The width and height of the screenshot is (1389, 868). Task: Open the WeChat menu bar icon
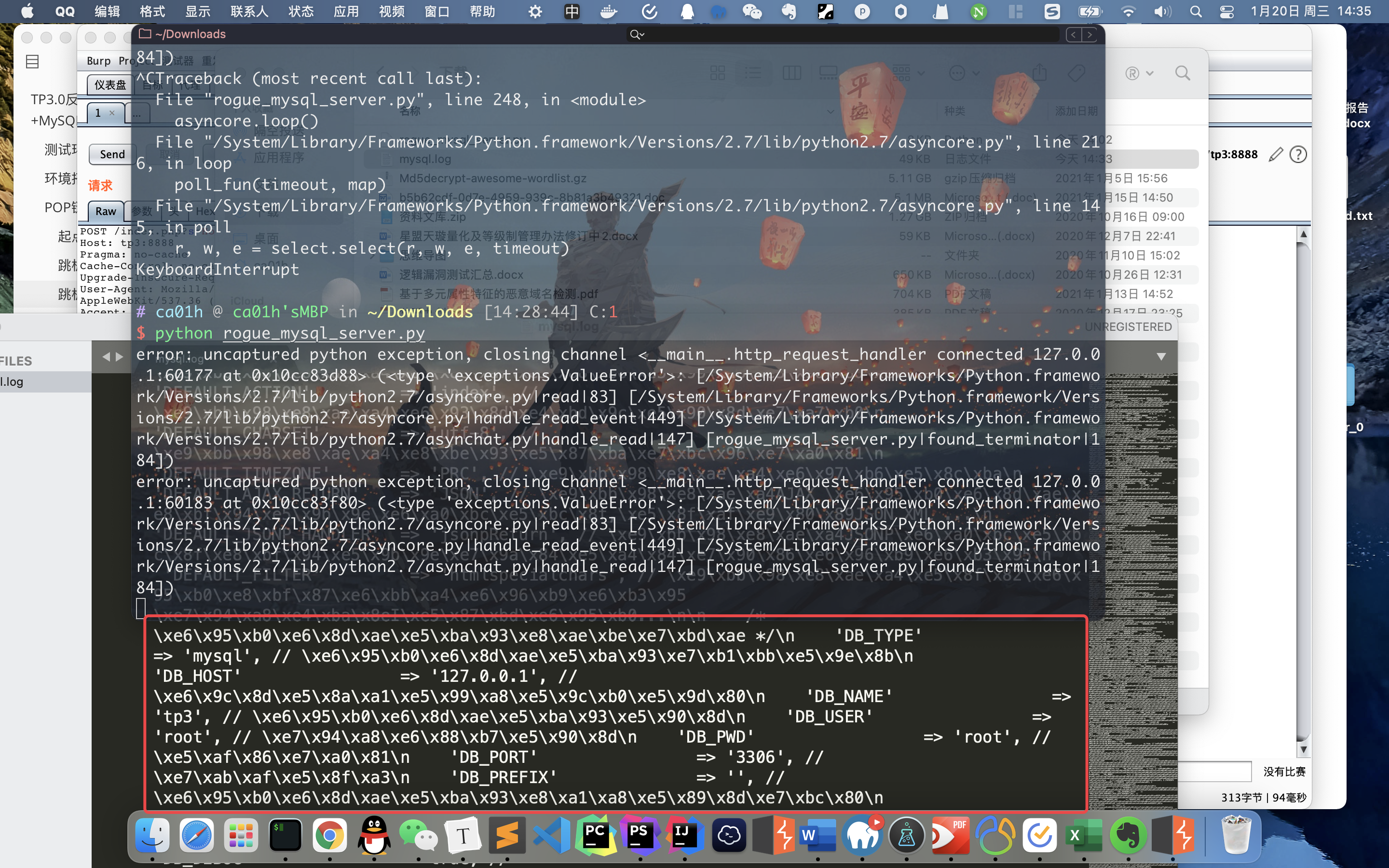[752, 12]
